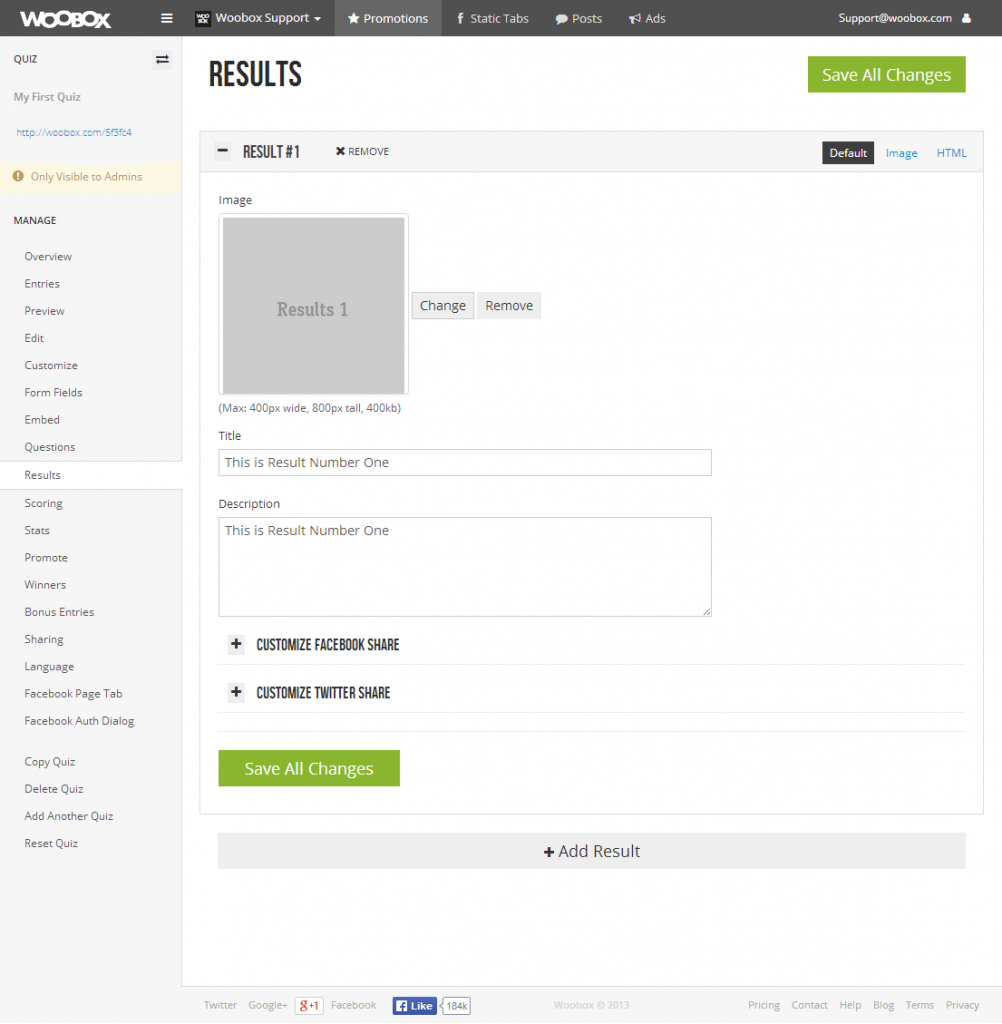Click the Facebook Like button

pyautogui.click(x=414, y=1005)
